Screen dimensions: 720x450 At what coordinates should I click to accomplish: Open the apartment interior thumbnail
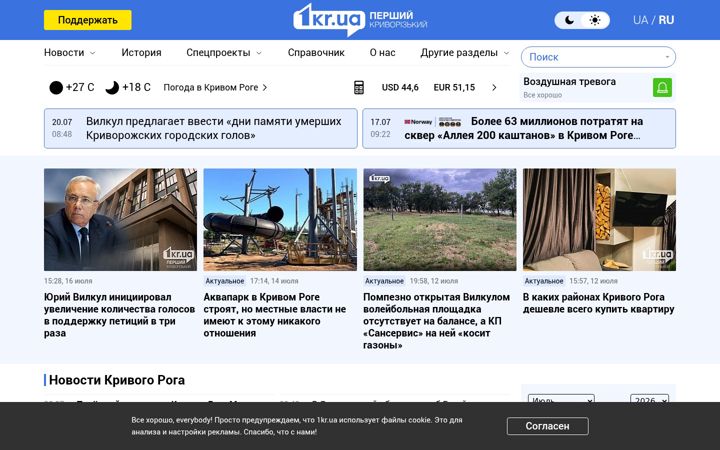pos(599,219)
